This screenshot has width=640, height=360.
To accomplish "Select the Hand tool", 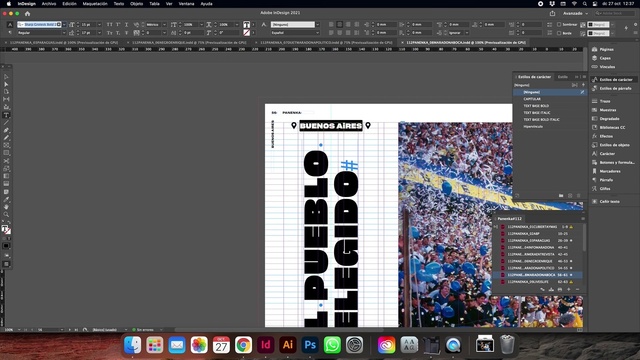I will [6, 207].
